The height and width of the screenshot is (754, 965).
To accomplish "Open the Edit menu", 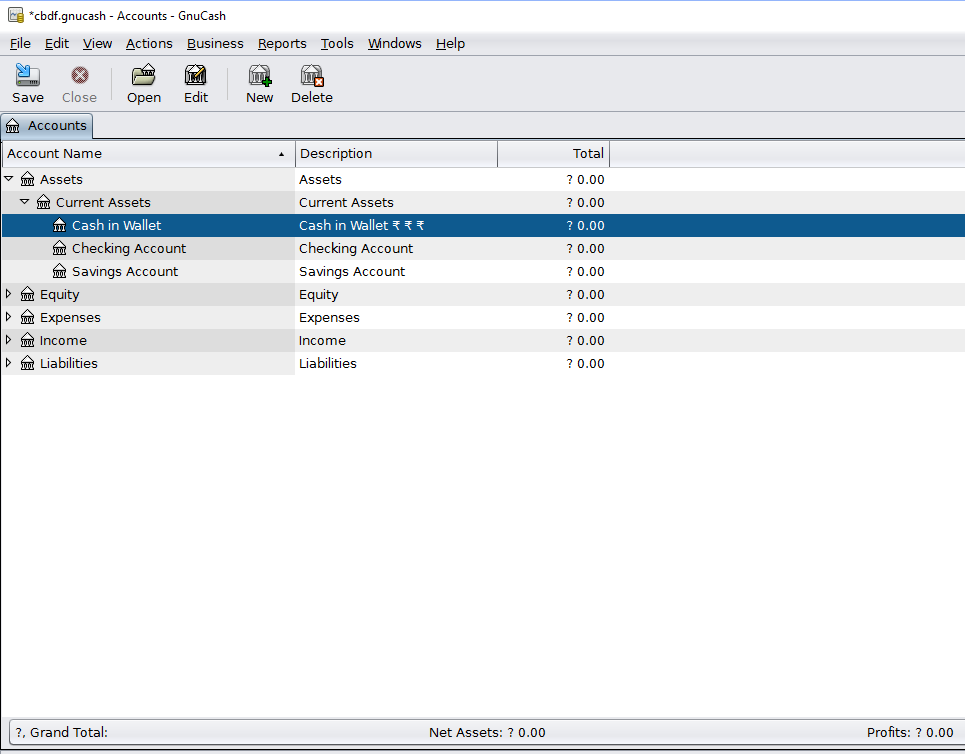I will click(57, 44).
